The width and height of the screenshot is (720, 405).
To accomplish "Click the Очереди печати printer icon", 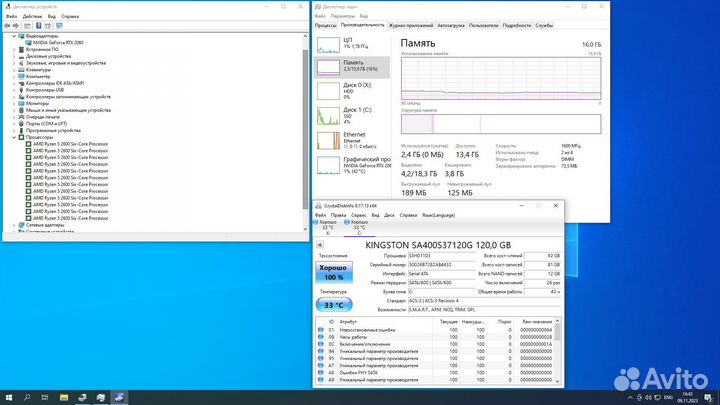I will tap(21, 117).
